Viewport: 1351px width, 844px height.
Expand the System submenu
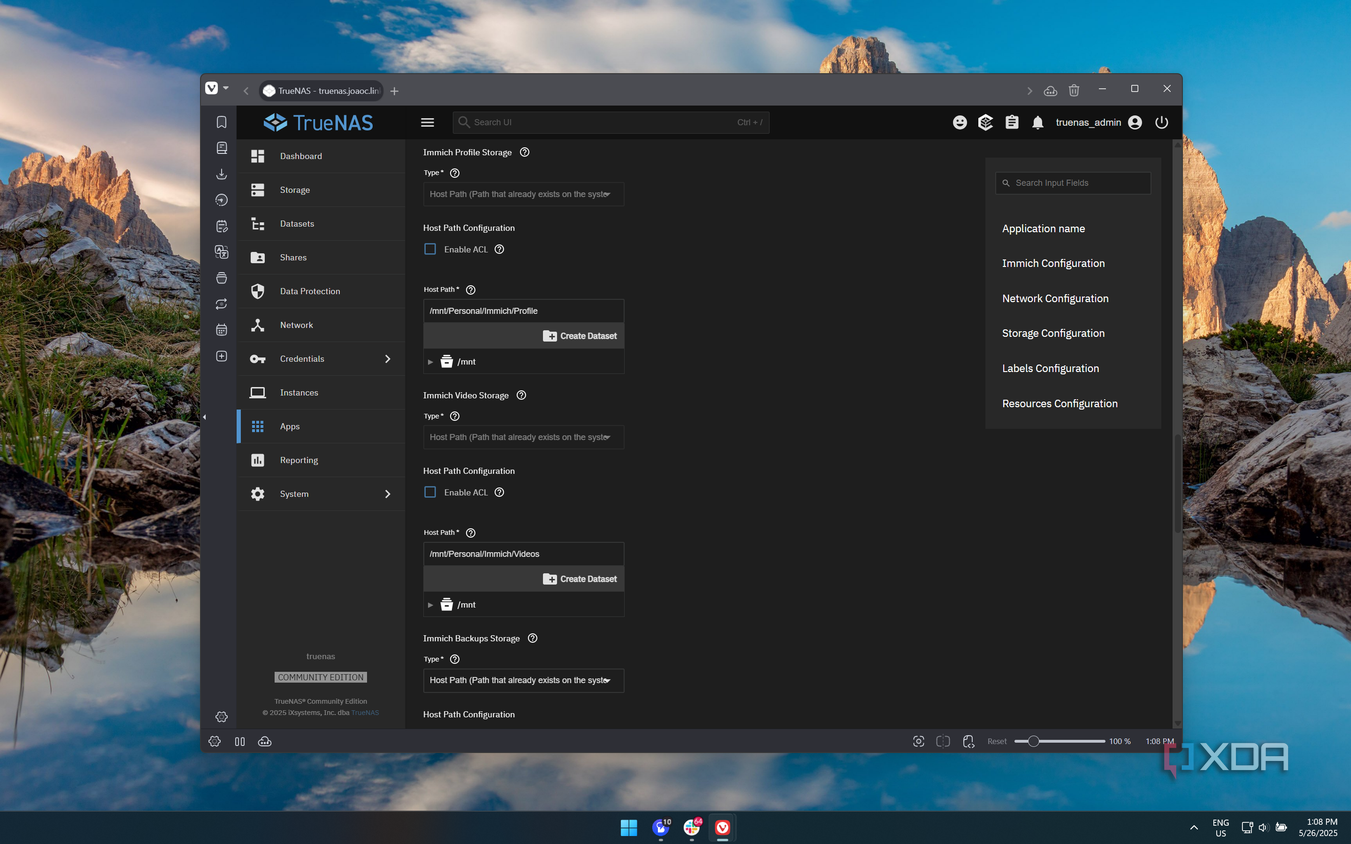tap(321, 494)
